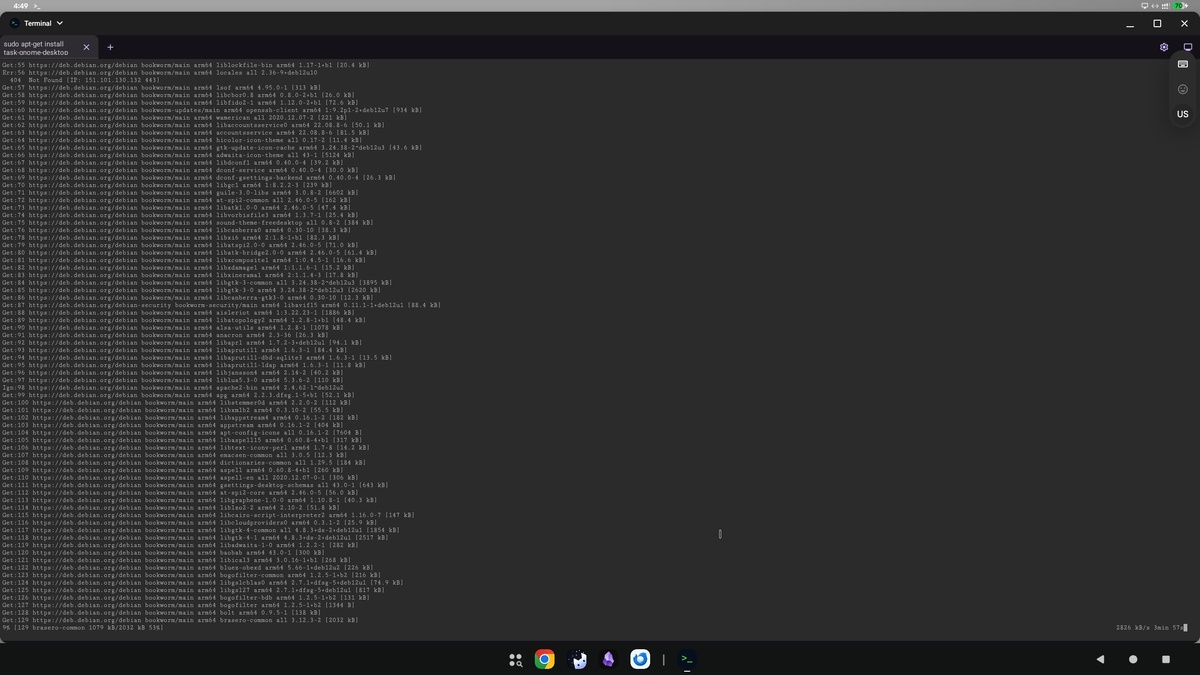Open the emoji picker smiley icon
Viewport: 1200px width, 675px height.
[1183, 89]
